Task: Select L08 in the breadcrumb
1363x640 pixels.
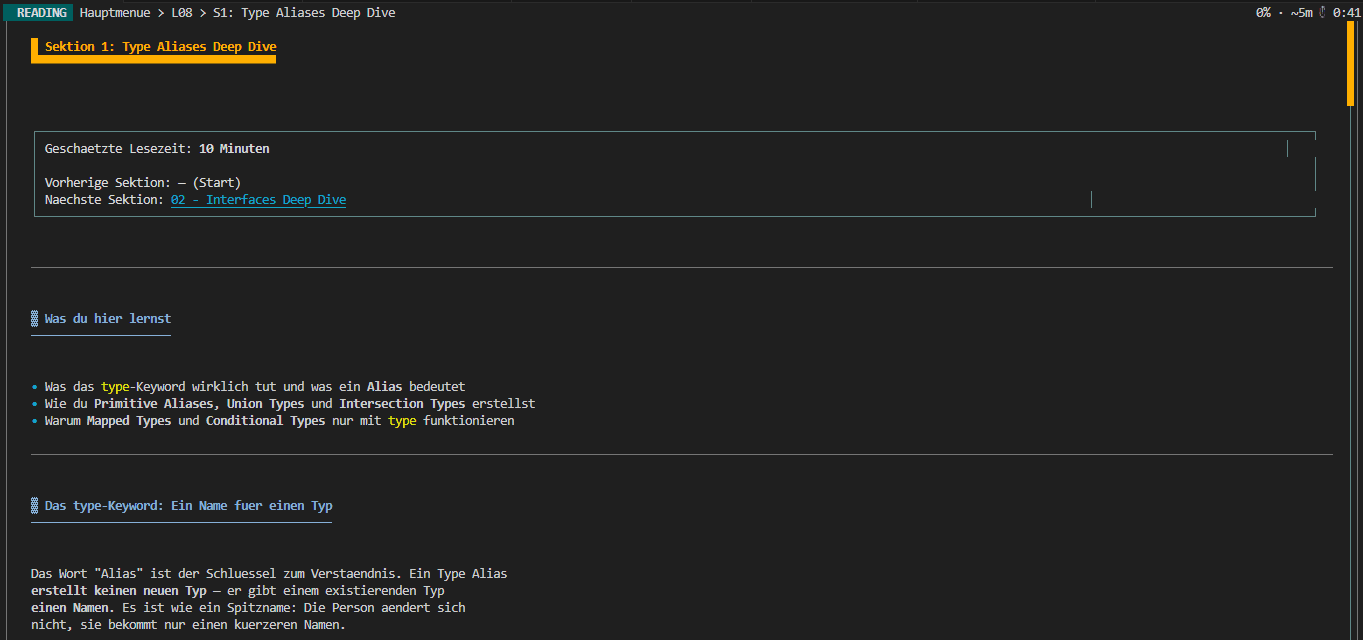Action: 182,13
